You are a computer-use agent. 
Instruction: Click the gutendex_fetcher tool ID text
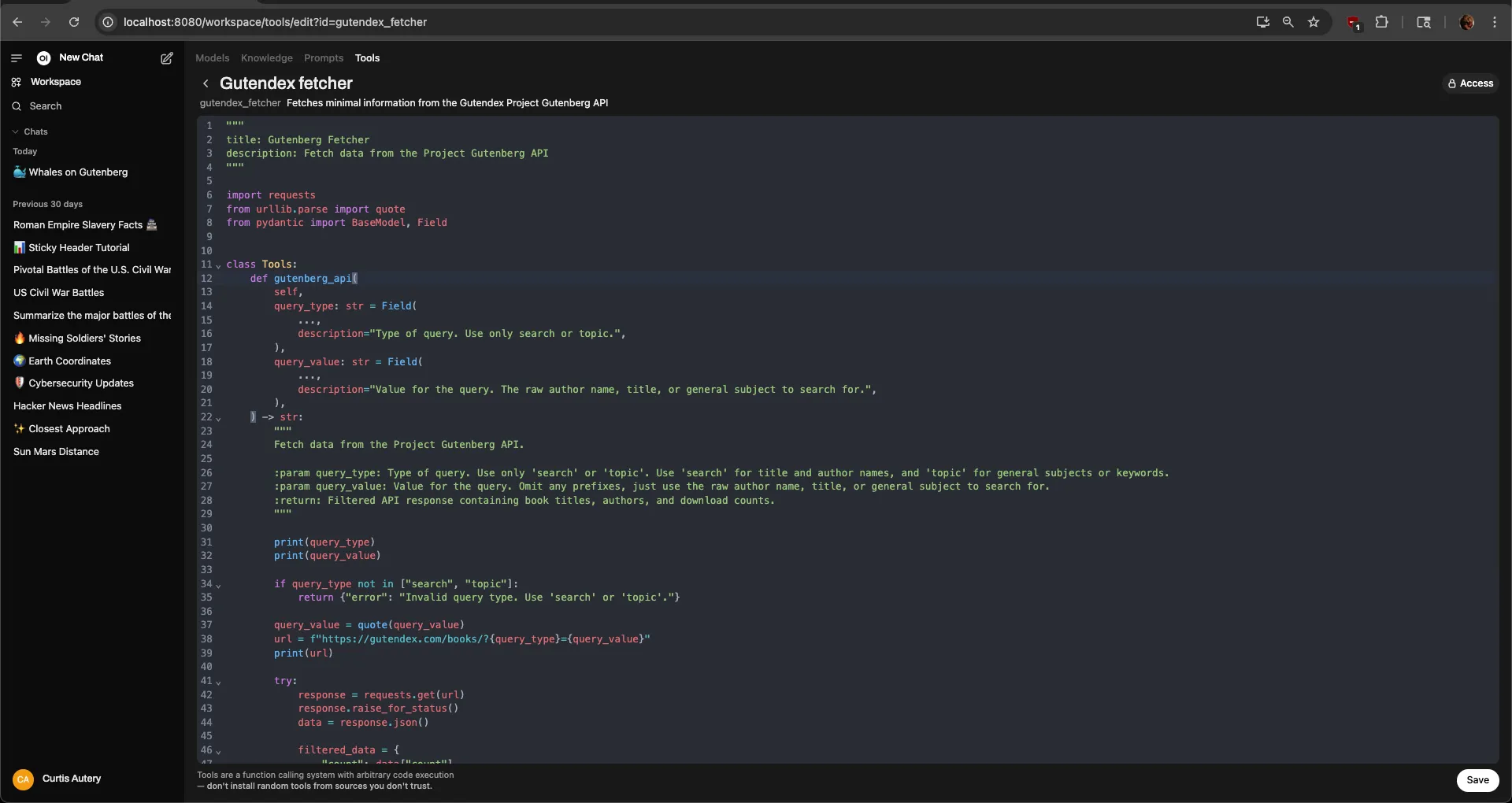tap(240, 103)
